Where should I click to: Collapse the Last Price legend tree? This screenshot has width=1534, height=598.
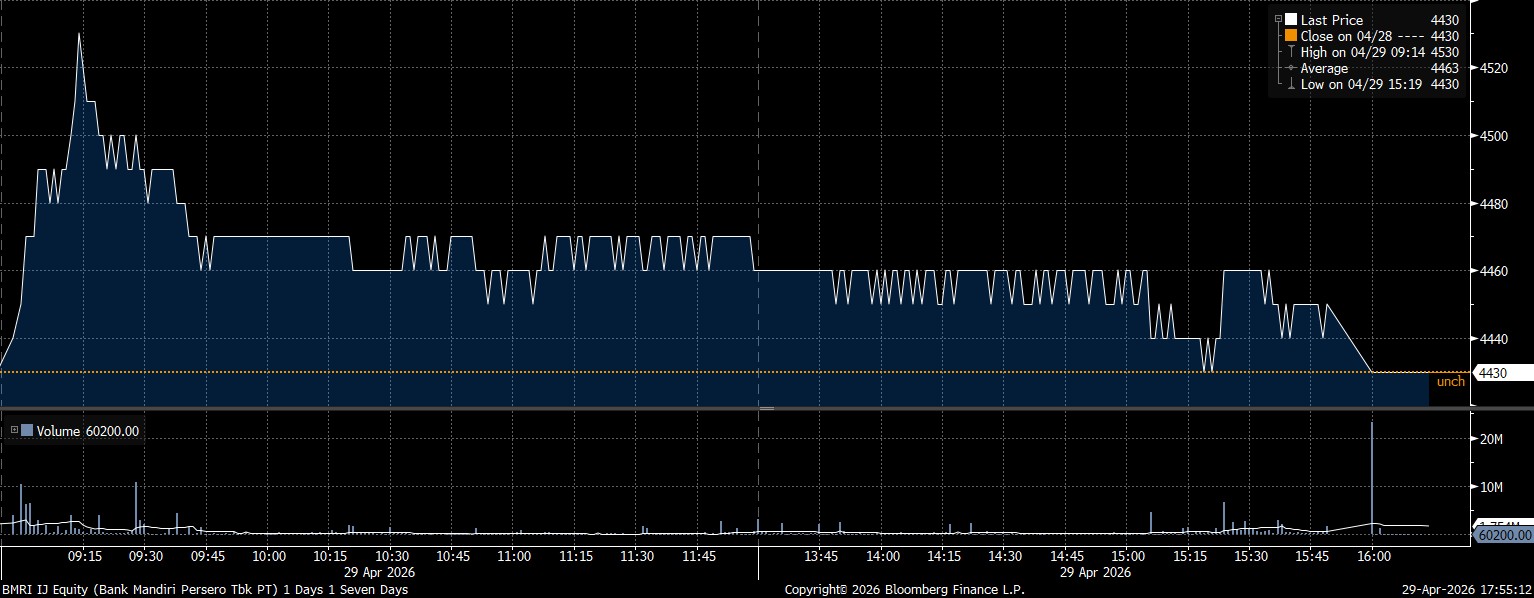click(x=1278, y=20)
